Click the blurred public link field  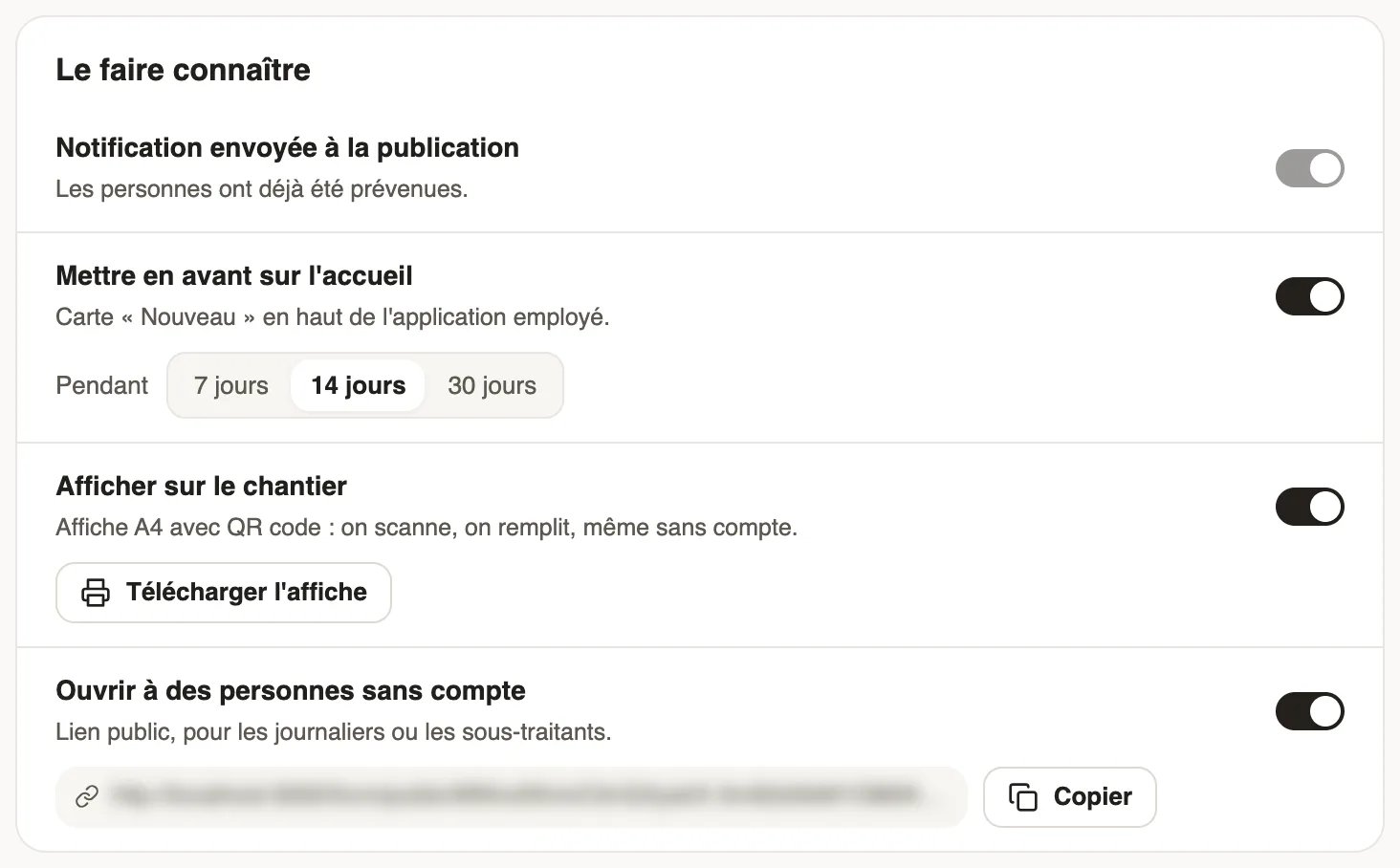pos(512,797)
